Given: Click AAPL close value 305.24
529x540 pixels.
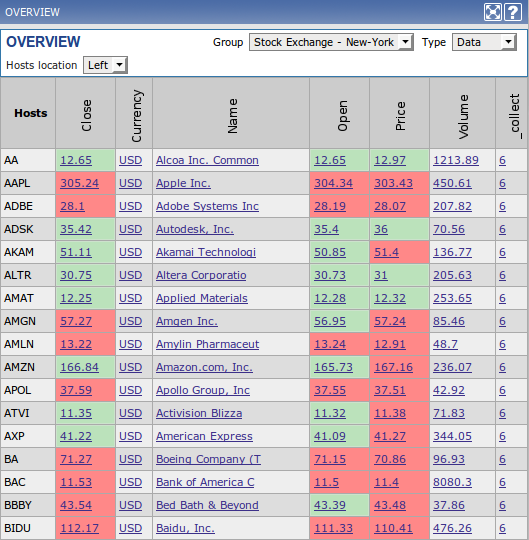Looking at the screenshot, I should click(x=80, y=183).
